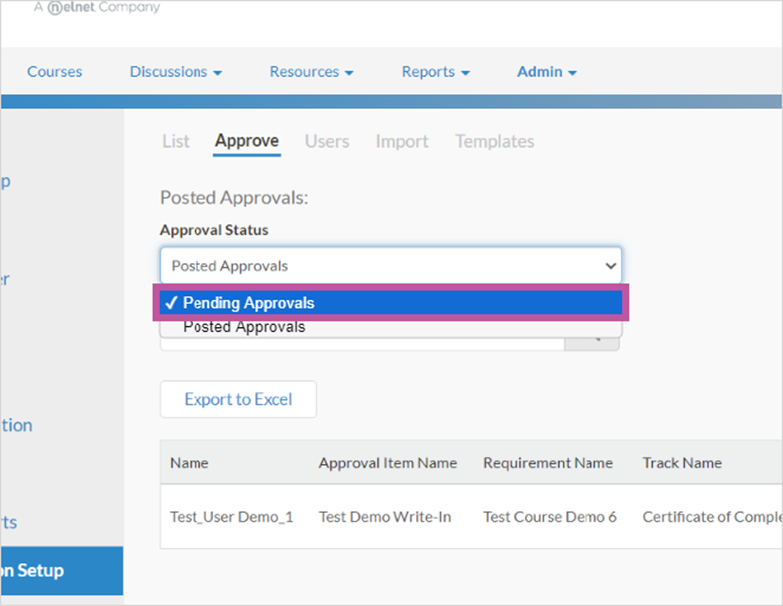Expand the Discussions menu
Screen dimensions: 783x606
[175, 72]
